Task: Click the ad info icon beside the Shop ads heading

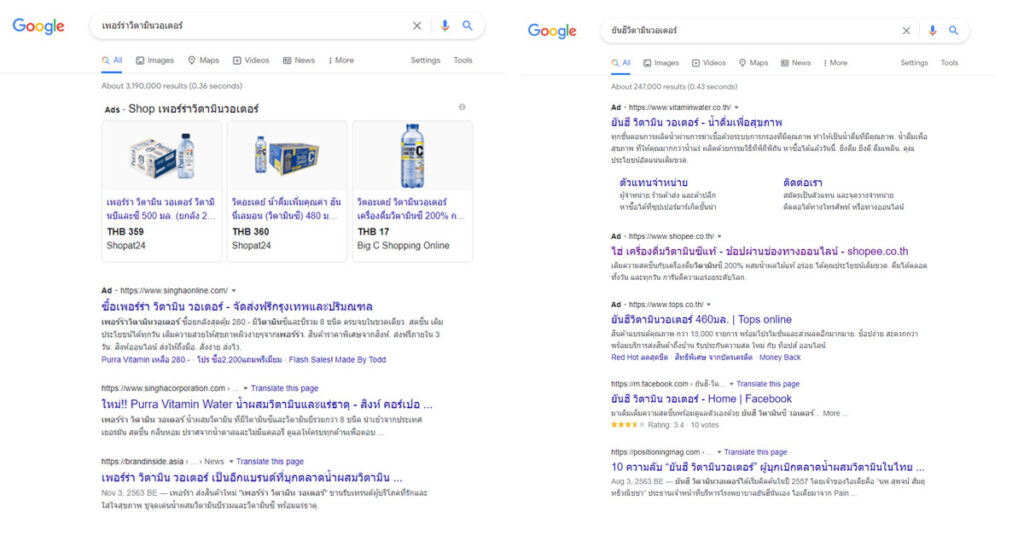Action: (462, 107)
